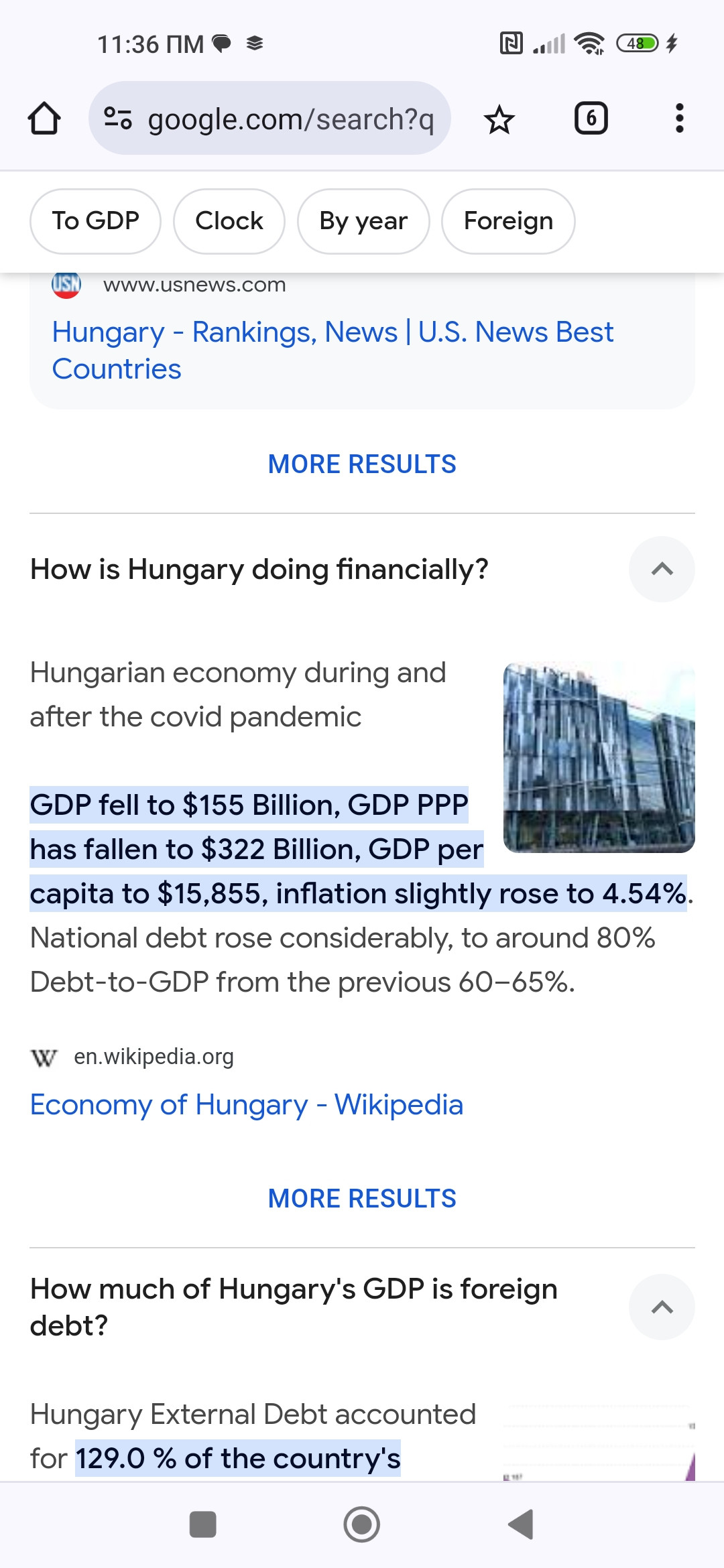Viewport: 724px width, 1568px height.
Task: Tap the browser home icon
Action: 44,119
